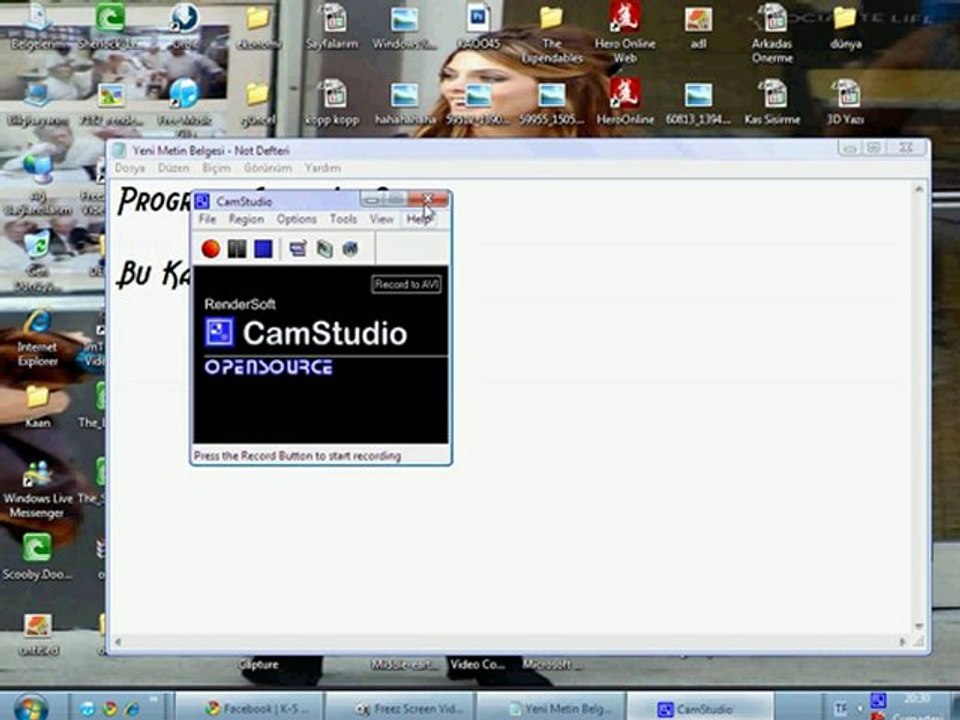
Task: Select the hahahahaha image icon
Action: click(x=405, y=102)
